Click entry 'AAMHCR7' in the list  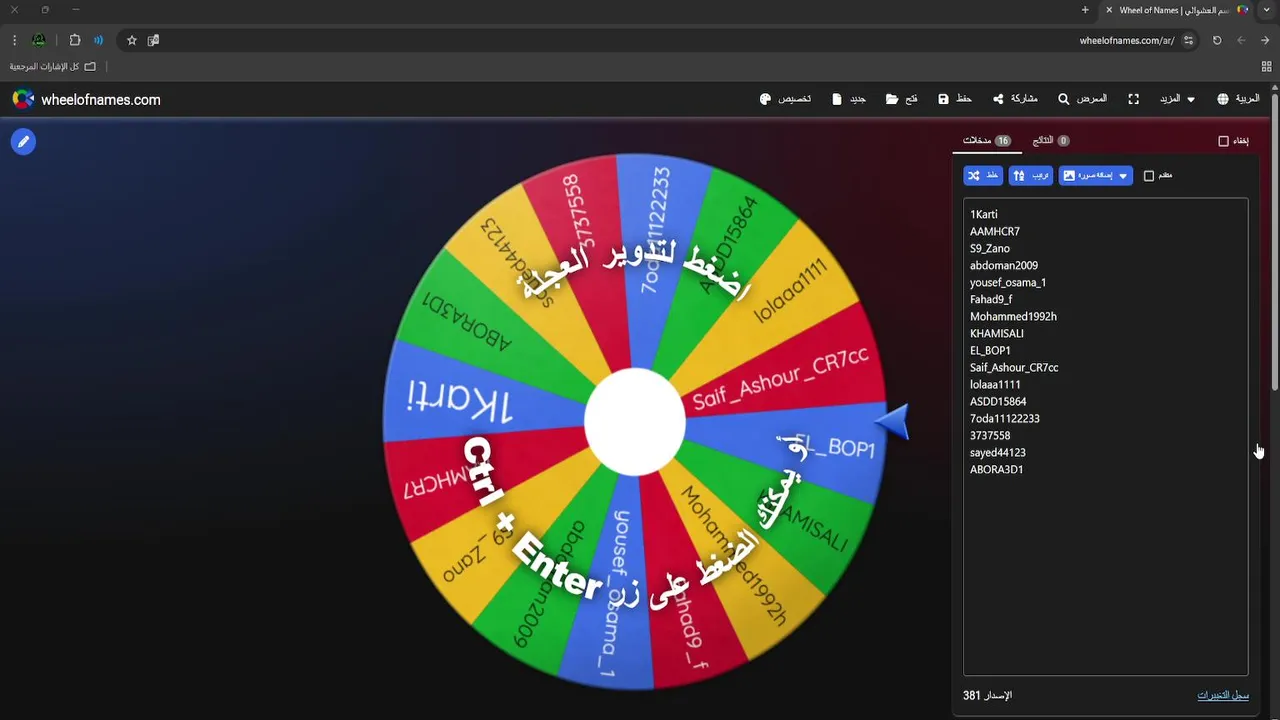coord(995,231)
